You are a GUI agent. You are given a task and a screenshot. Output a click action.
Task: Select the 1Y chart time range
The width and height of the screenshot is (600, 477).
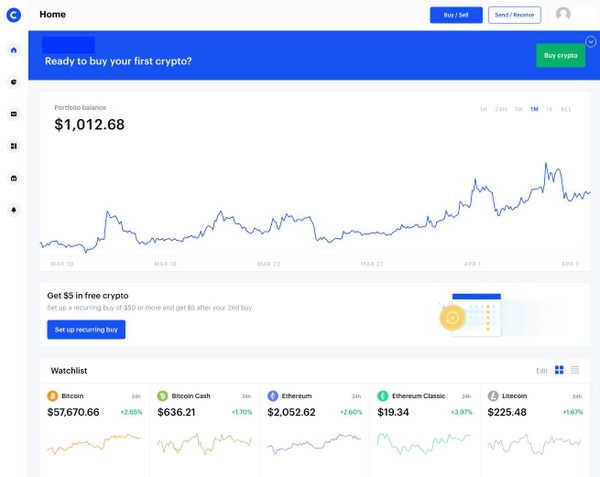tap(549, 108)
